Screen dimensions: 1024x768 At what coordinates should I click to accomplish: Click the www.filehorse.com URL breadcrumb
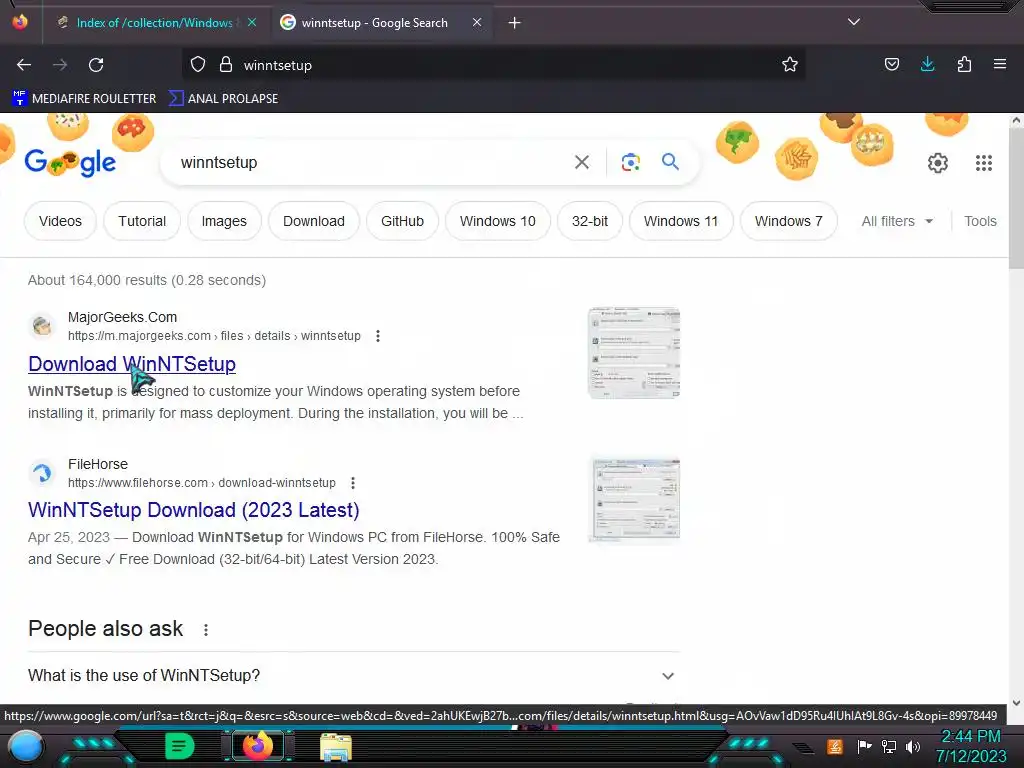[202, 483]
